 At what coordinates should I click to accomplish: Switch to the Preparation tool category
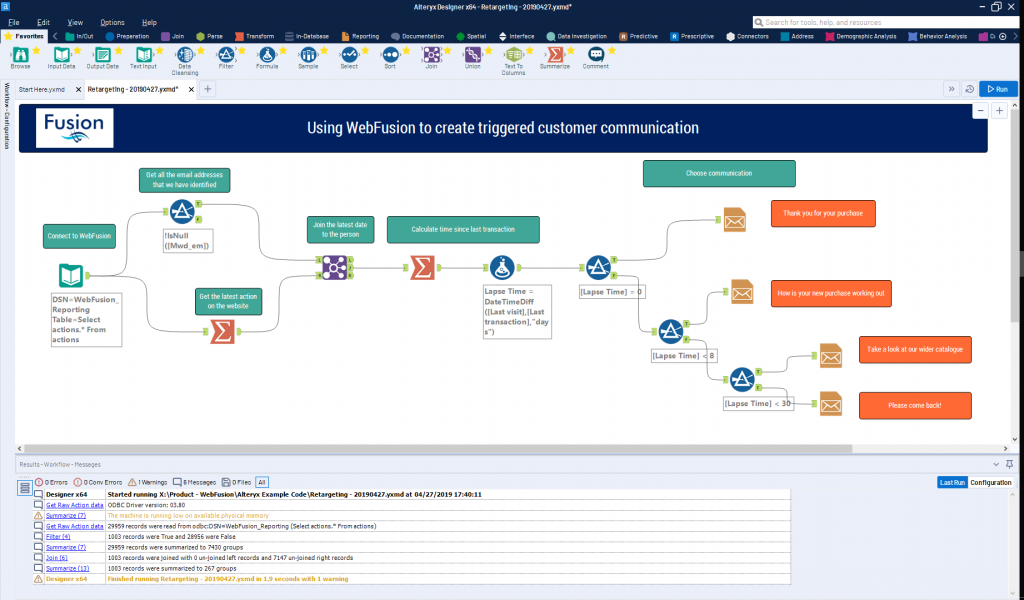127,37
